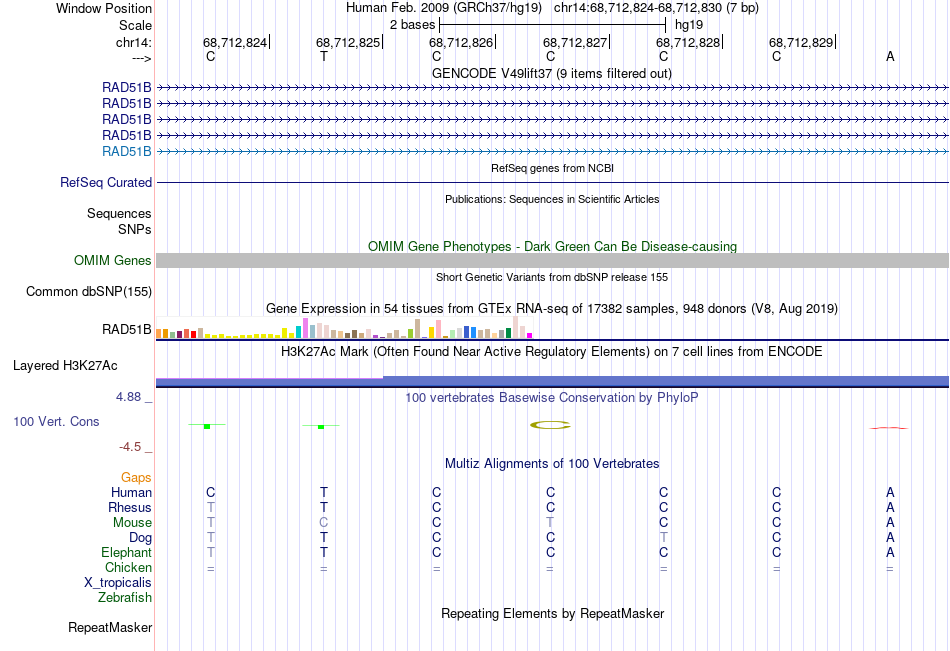Open the H3K27Ac Mark track title

tap(552, 352)
